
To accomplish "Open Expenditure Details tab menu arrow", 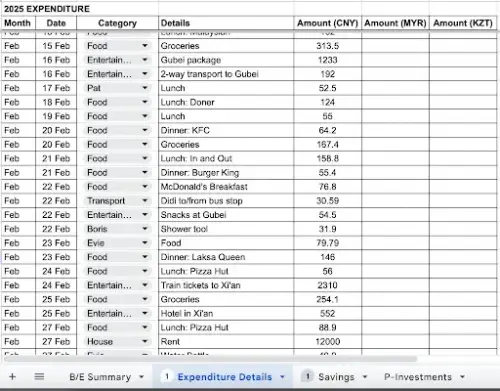I will click(x=282, y=377).
